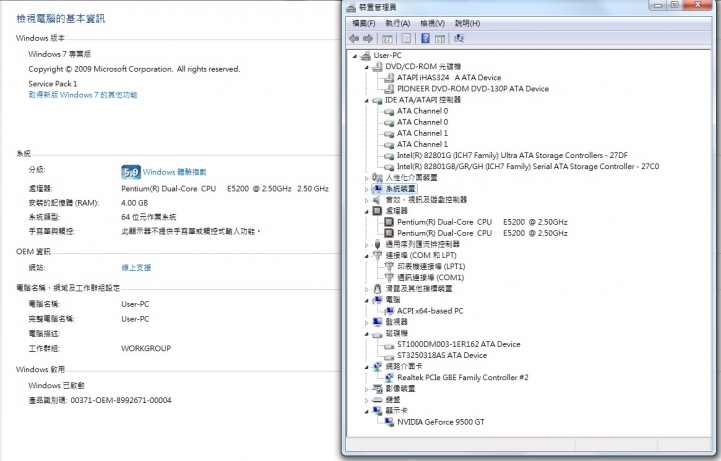Open Properties from the Device Manager toolbar

(406, 39)
